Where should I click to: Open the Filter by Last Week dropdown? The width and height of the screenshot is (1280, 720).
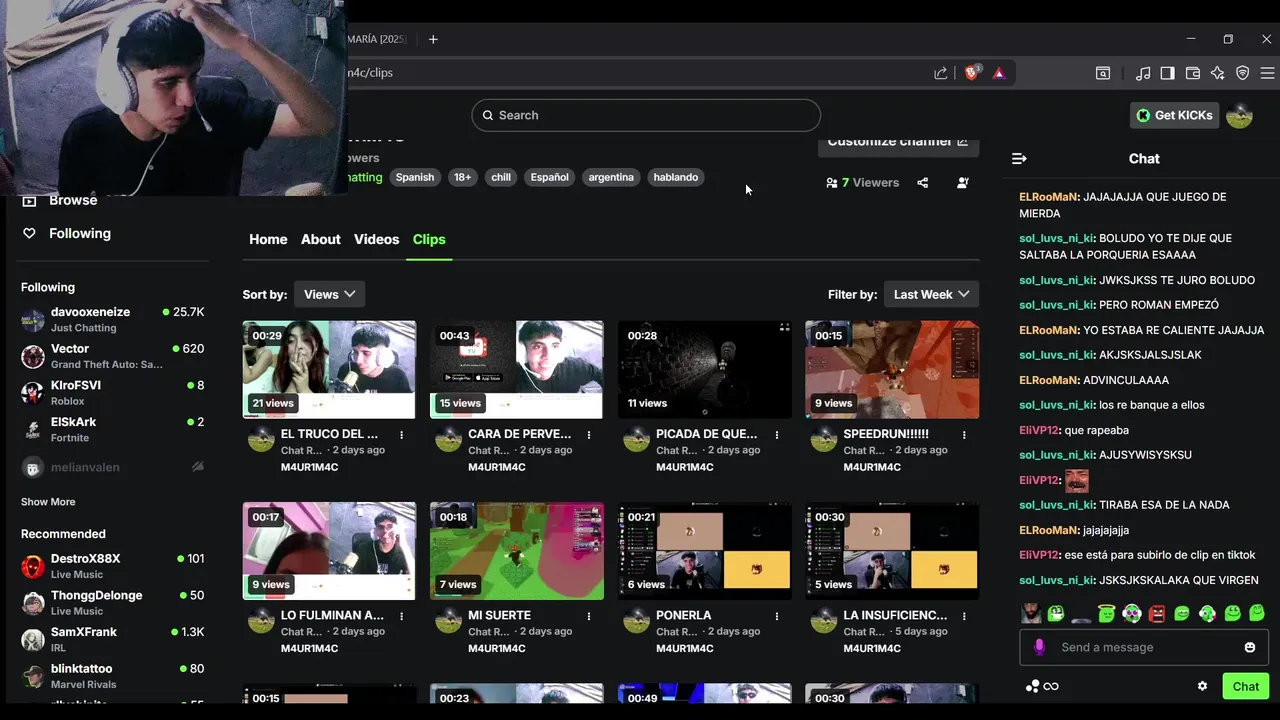[931, 294]
